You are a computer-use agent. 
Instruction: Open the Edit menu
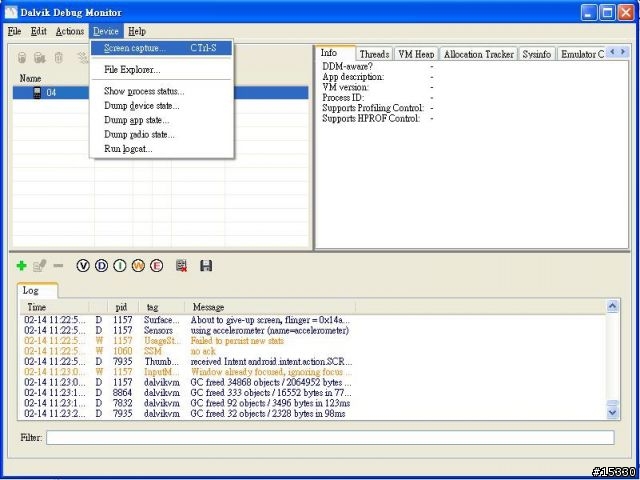(x=39, y=31)
